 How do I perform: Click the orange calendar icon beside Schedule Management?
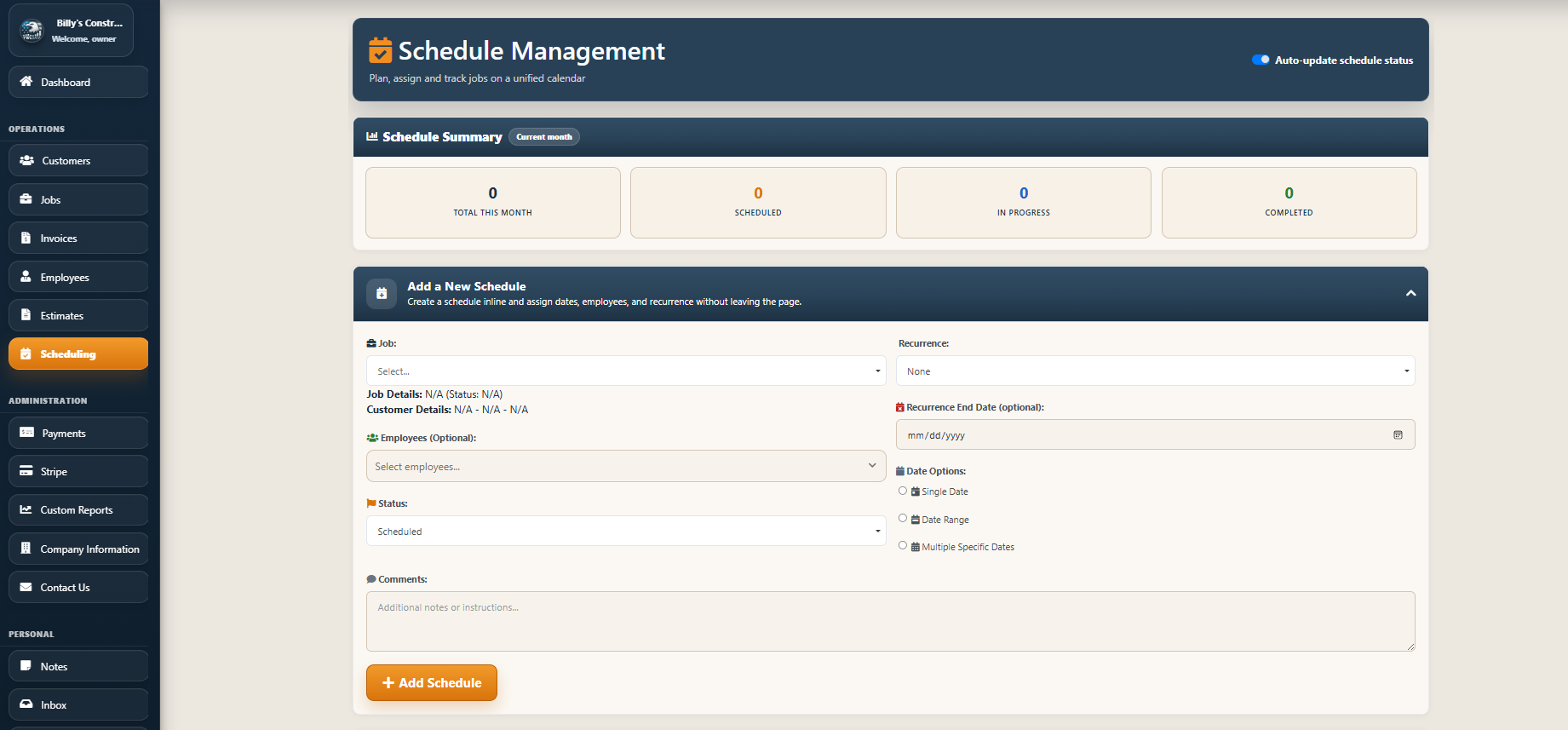(380, 50)
